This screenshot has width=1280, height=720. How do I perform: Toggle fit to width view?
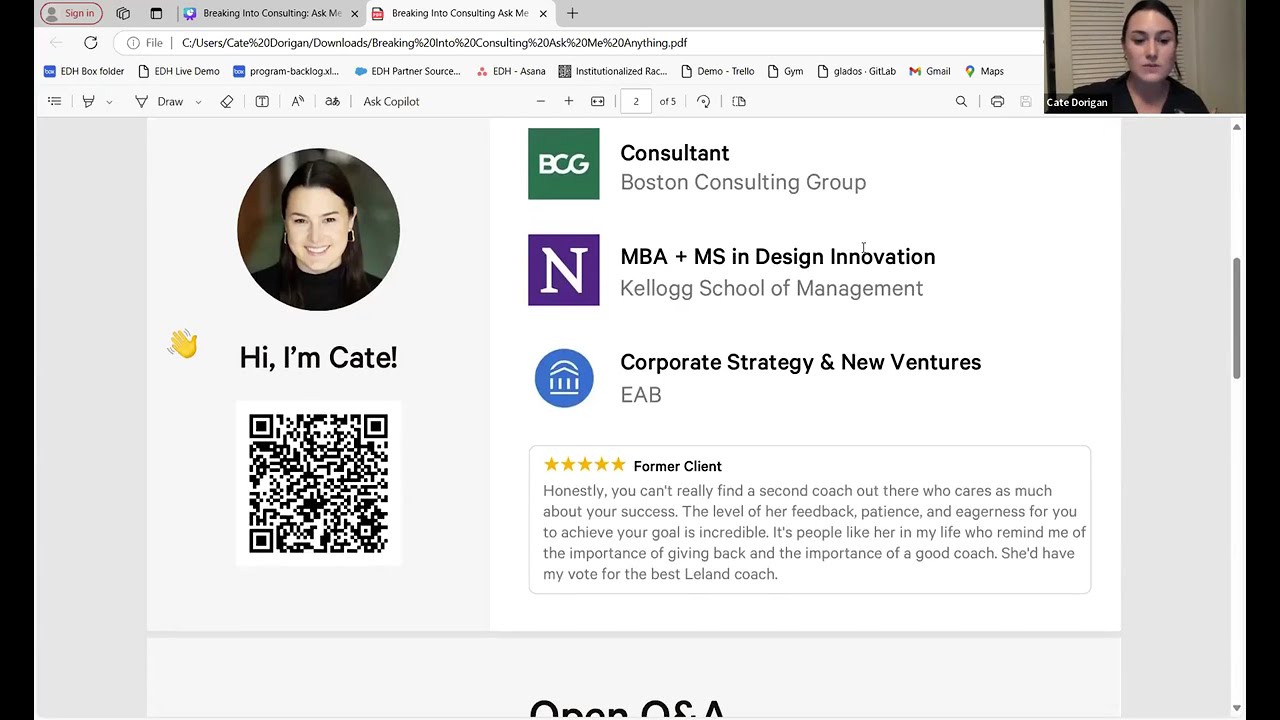598,101
